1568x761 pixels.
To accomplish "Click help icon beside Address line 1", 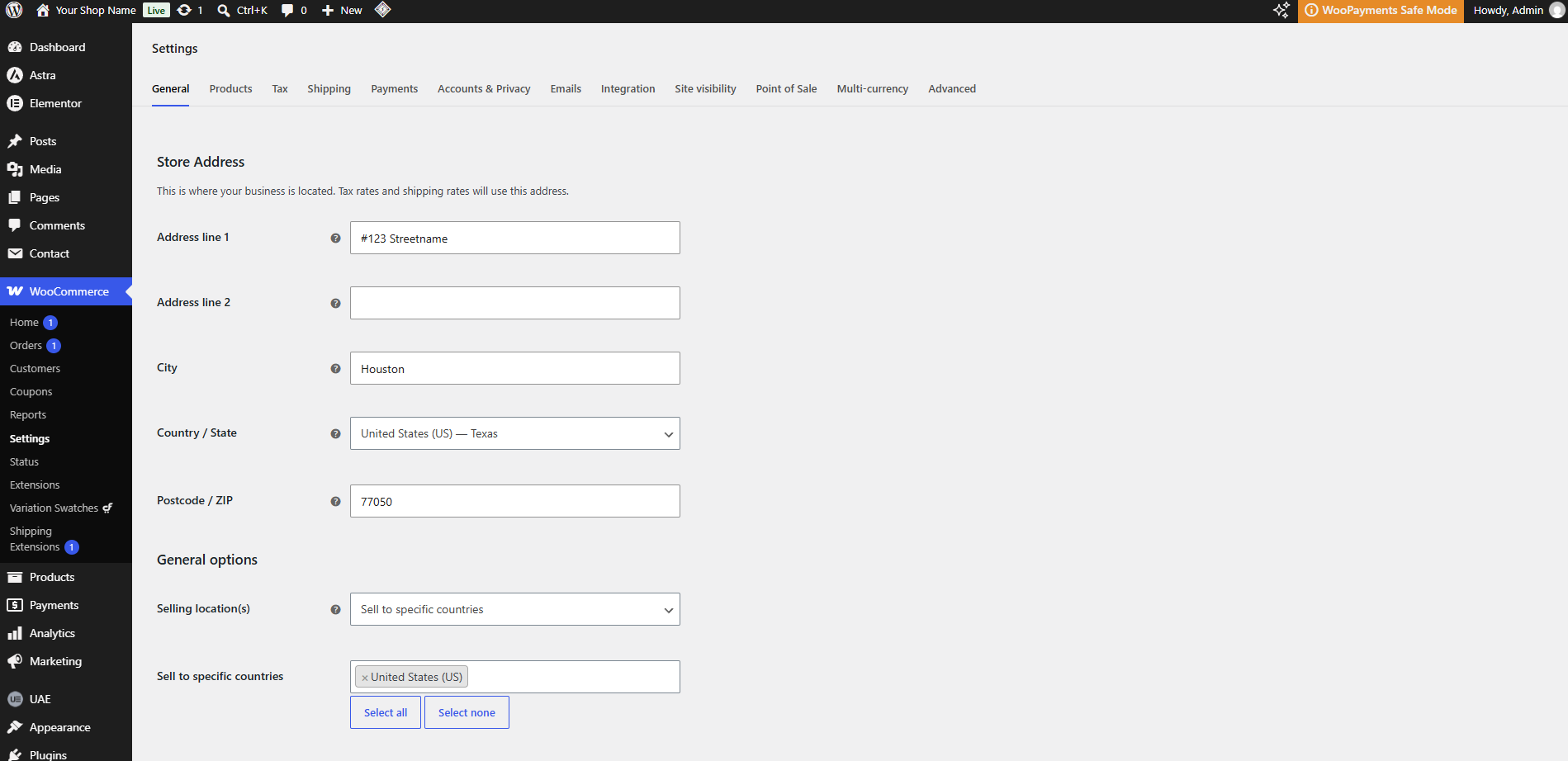I will tap(335, 238).
